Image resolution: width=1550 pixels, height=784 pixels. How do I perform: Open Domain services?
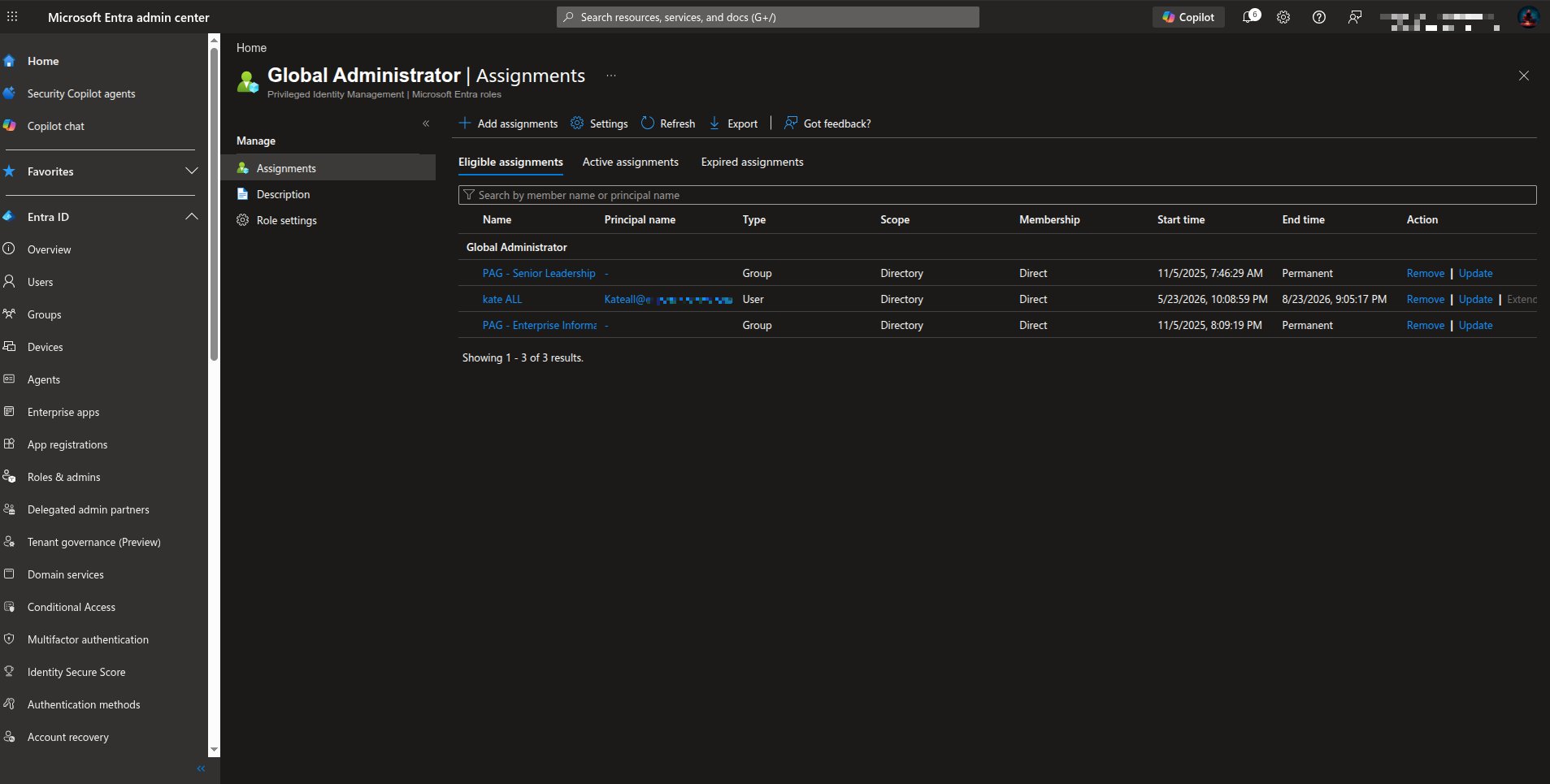[65, 574]
